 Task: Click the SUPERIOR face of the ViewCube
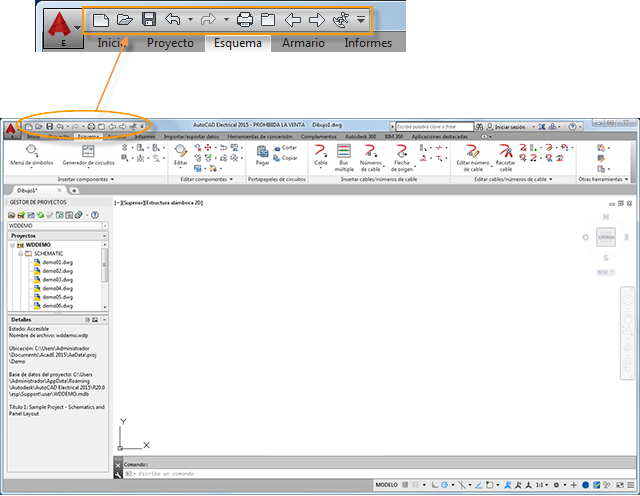click(x=606, y=237)
